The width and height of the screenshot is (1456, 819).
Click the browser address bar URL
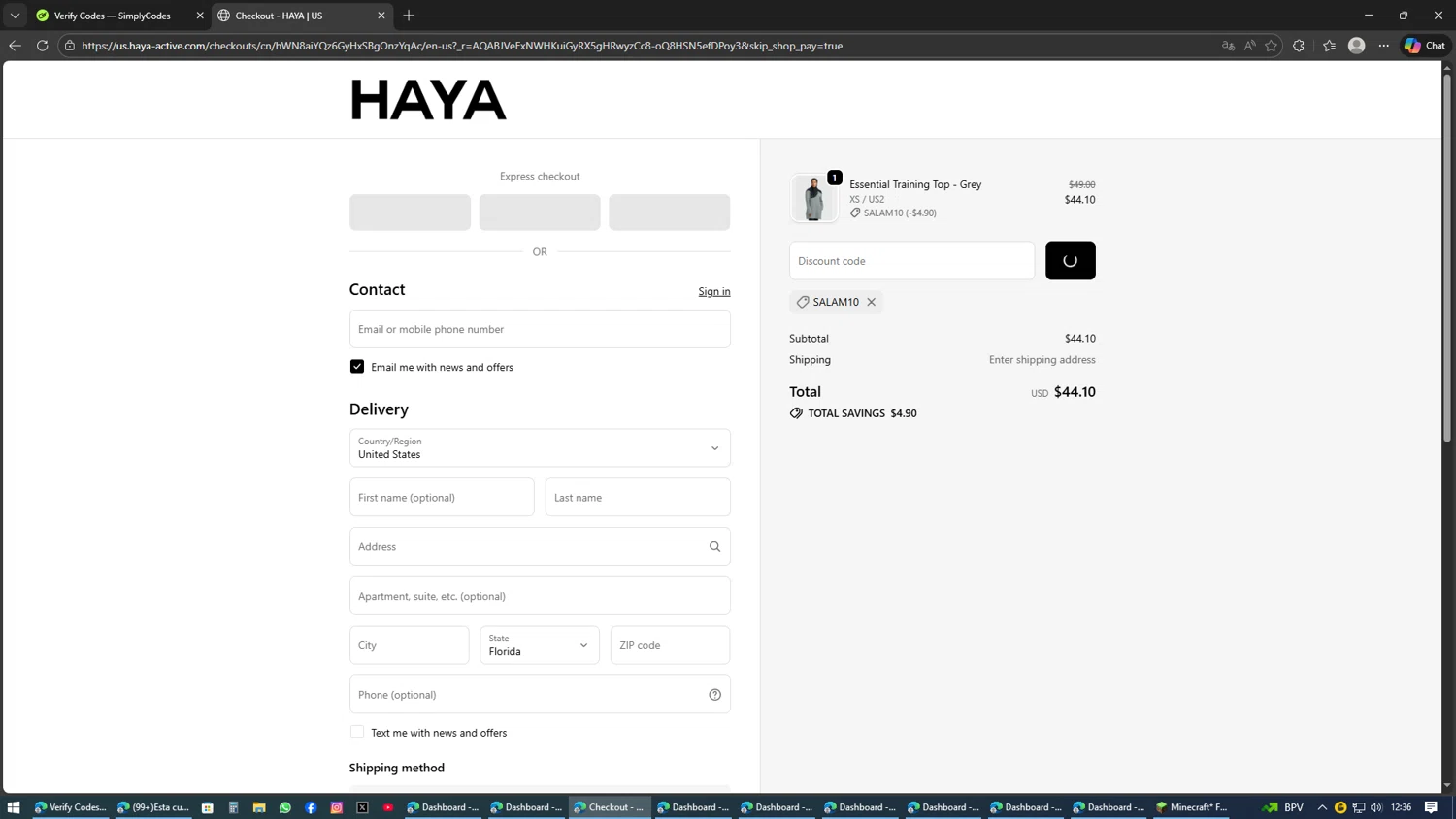(x=462, y=46)
